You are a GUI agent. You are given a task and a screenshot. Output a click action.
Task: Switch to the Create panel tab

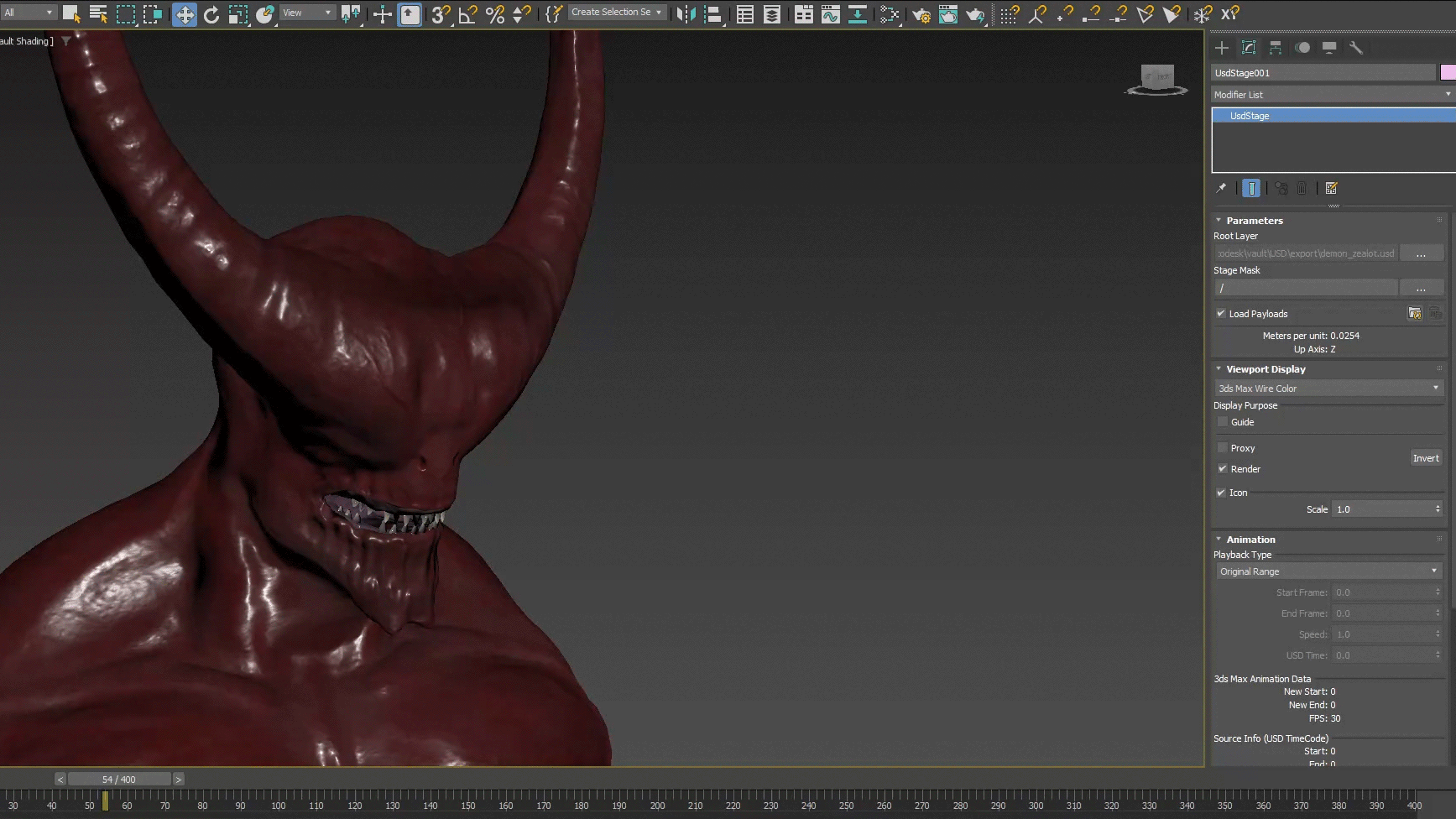(1222, 48)
